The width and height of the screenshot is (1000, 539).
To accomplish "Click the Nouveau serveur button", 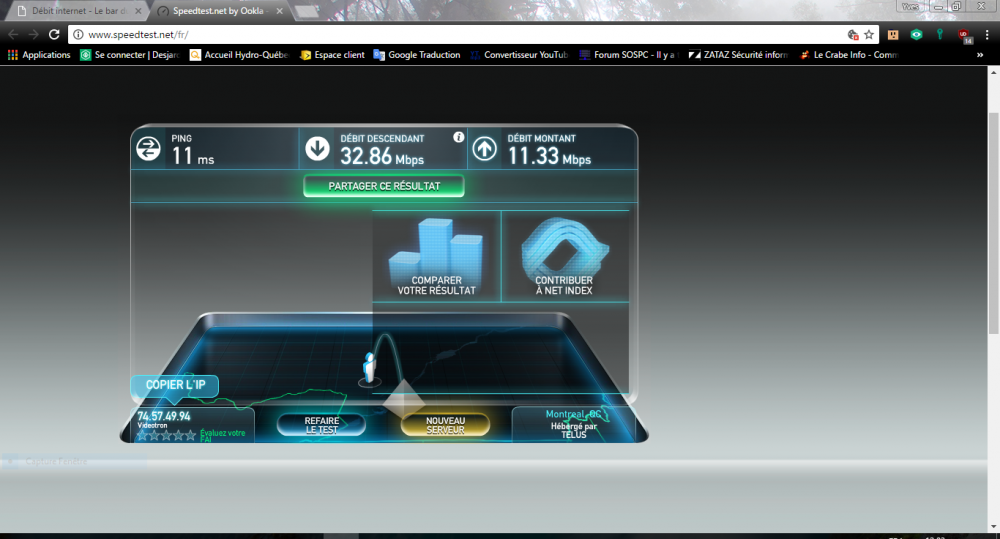I will pos(445,425).
